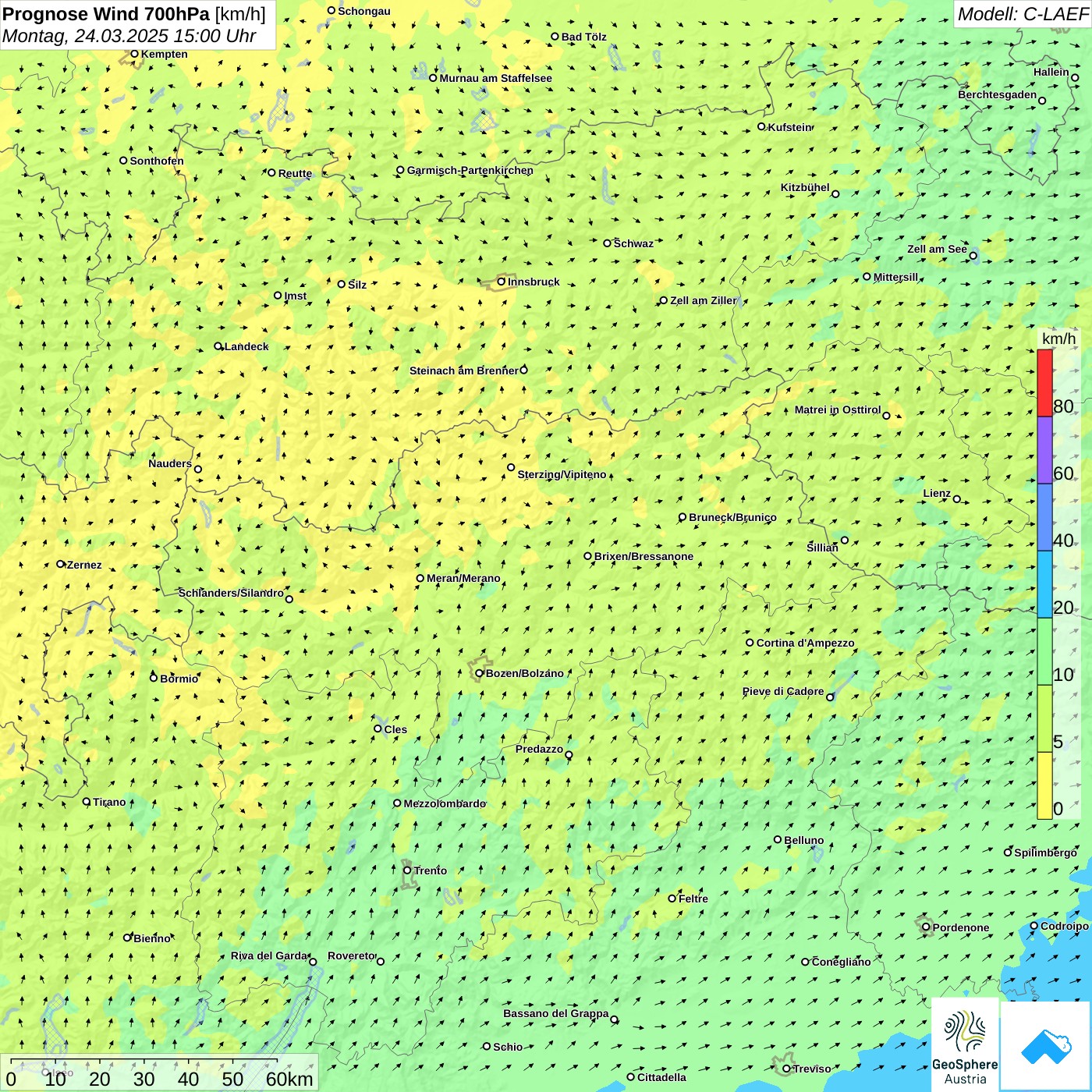Click the GeoSphere Austria logo
The width and height of the screenshot is (1092, 1092).
965,1044
